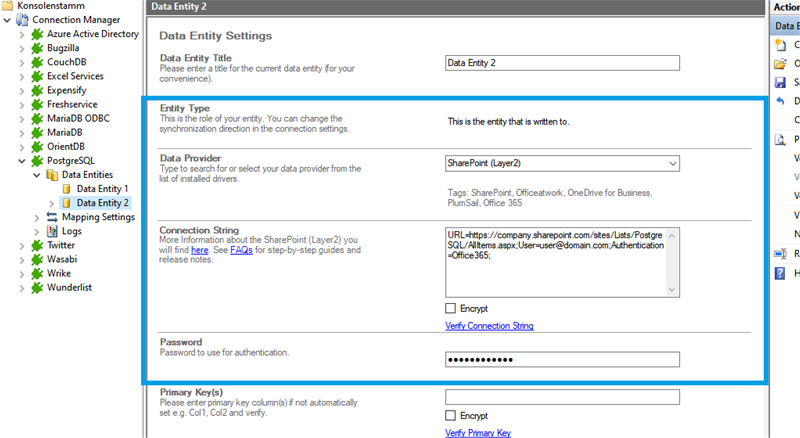Click the Verify Connection String link
800x438 pixels.
[x=489, y=326]
